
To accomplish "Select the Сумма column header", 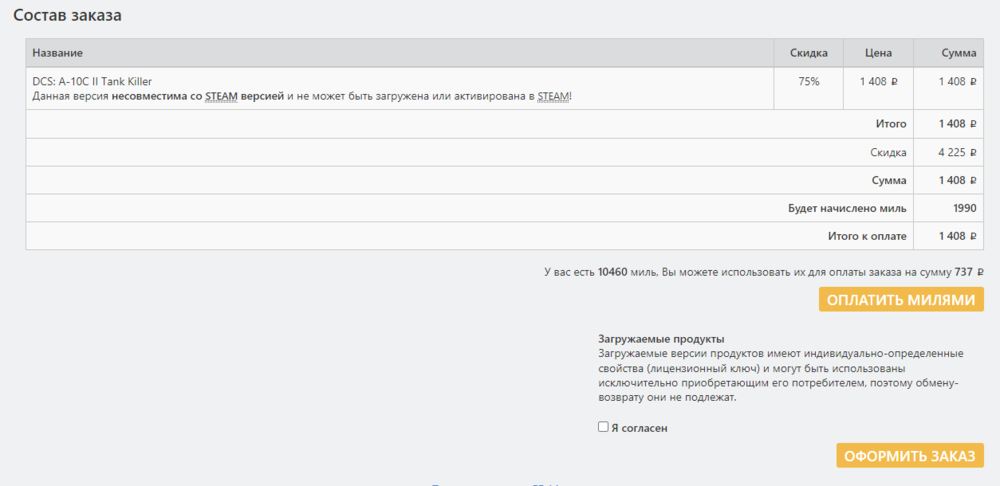I will pos(958,53).
